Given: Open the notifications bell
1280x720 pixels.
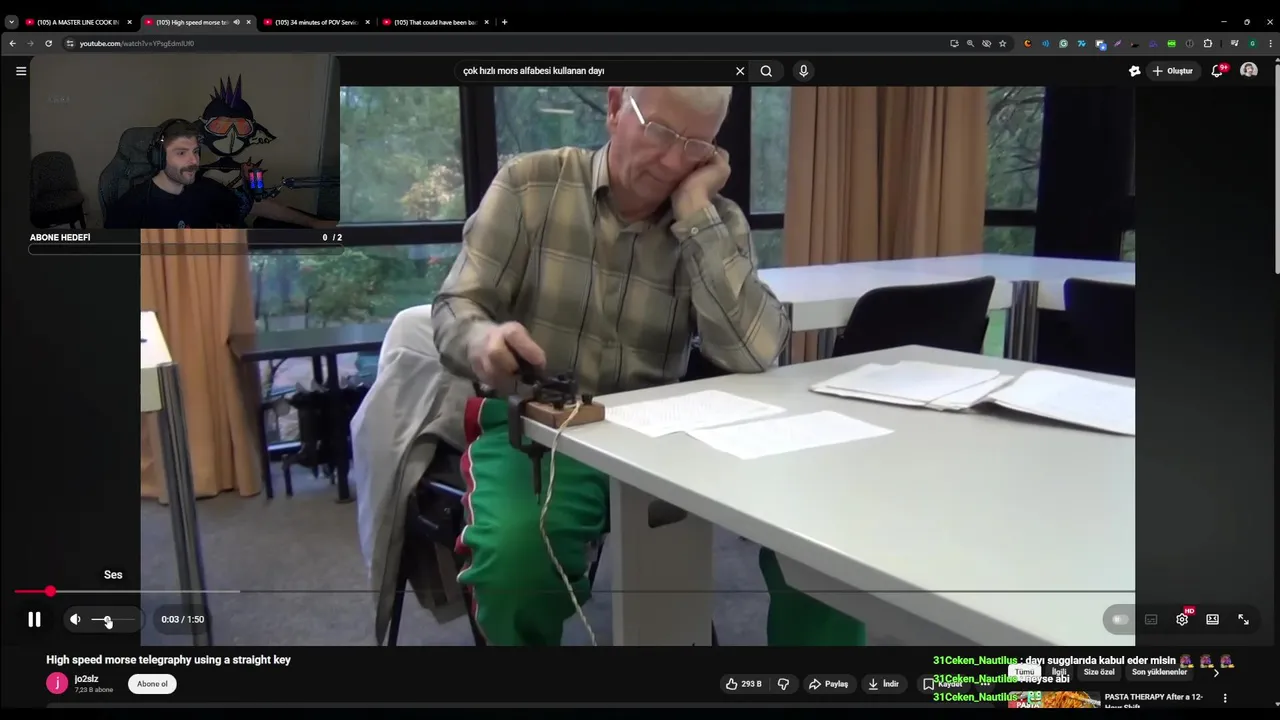Looking at the screenshot, I should (x=1217, y=71).
